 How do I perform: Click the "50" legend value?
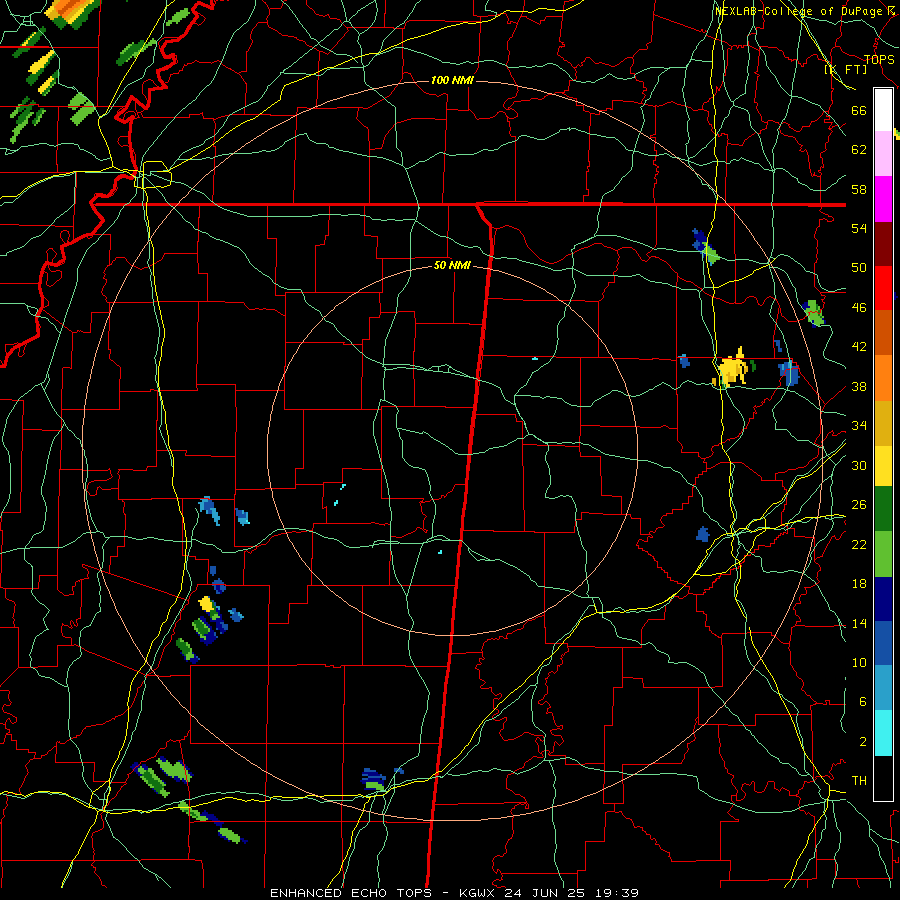[859, 268]
